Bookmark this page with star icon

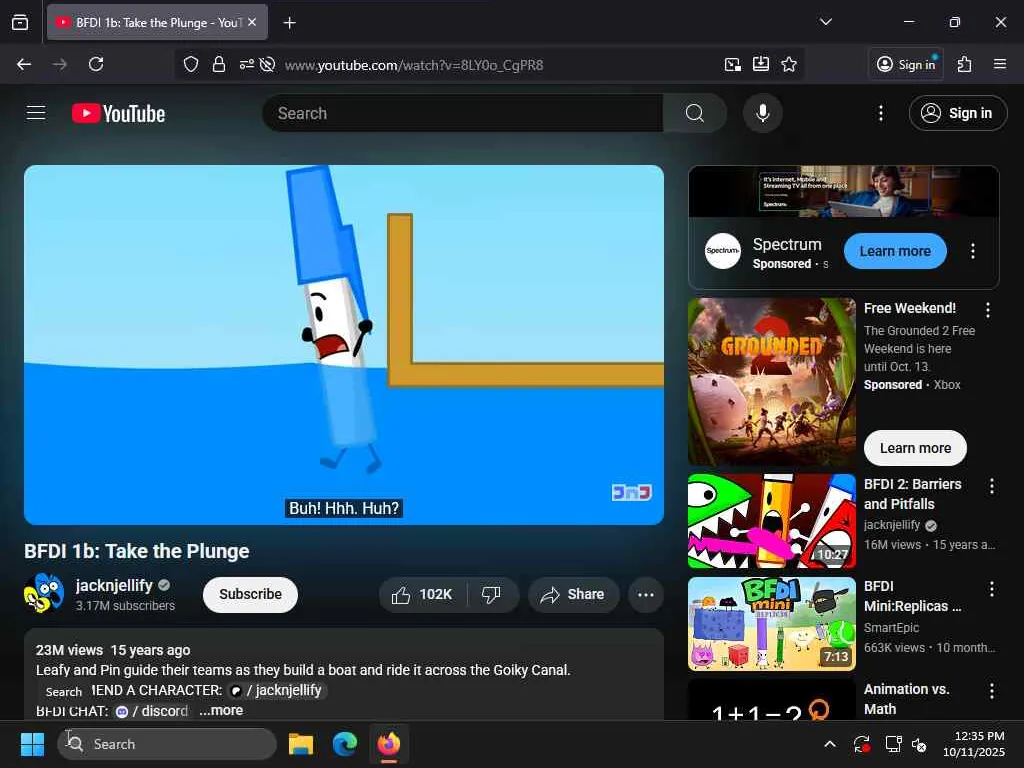tap(789, 64)
